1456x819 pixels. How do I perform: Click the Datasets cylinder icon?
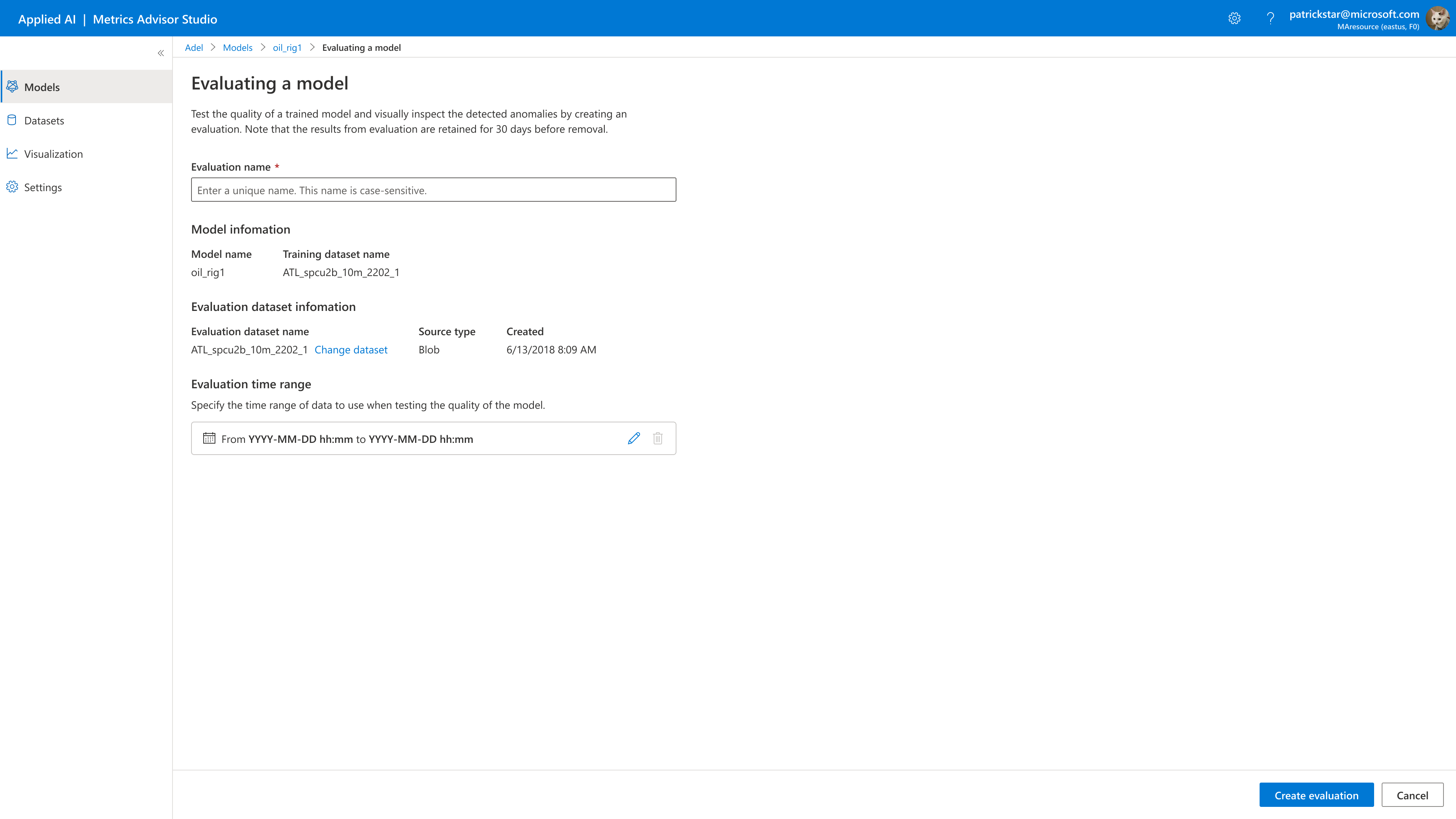[12, 120]
